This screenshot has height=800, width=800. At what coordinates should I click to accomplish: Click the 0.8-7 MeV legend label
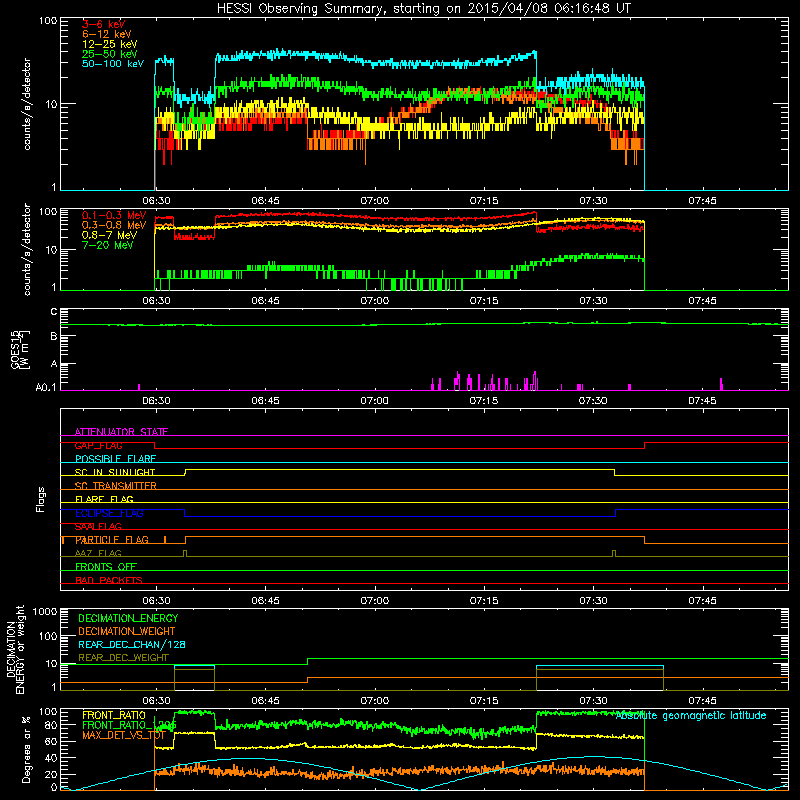tap(109, 235)
